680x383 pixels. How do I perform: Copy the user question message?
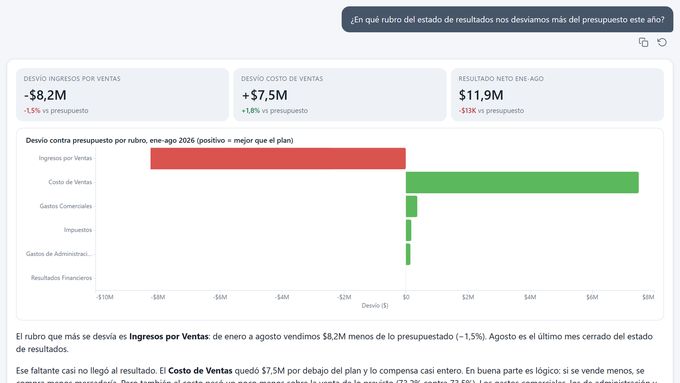644,42
